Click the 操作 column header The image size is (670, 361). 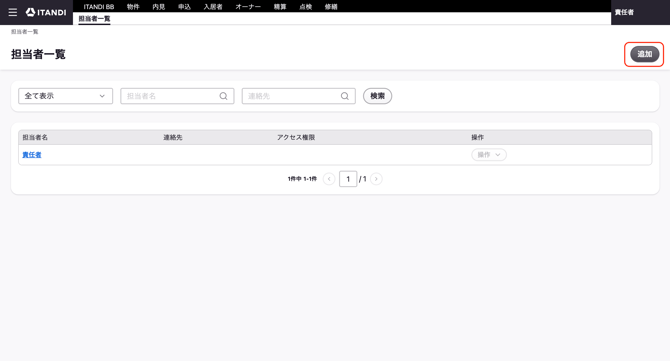click(478, 138)
